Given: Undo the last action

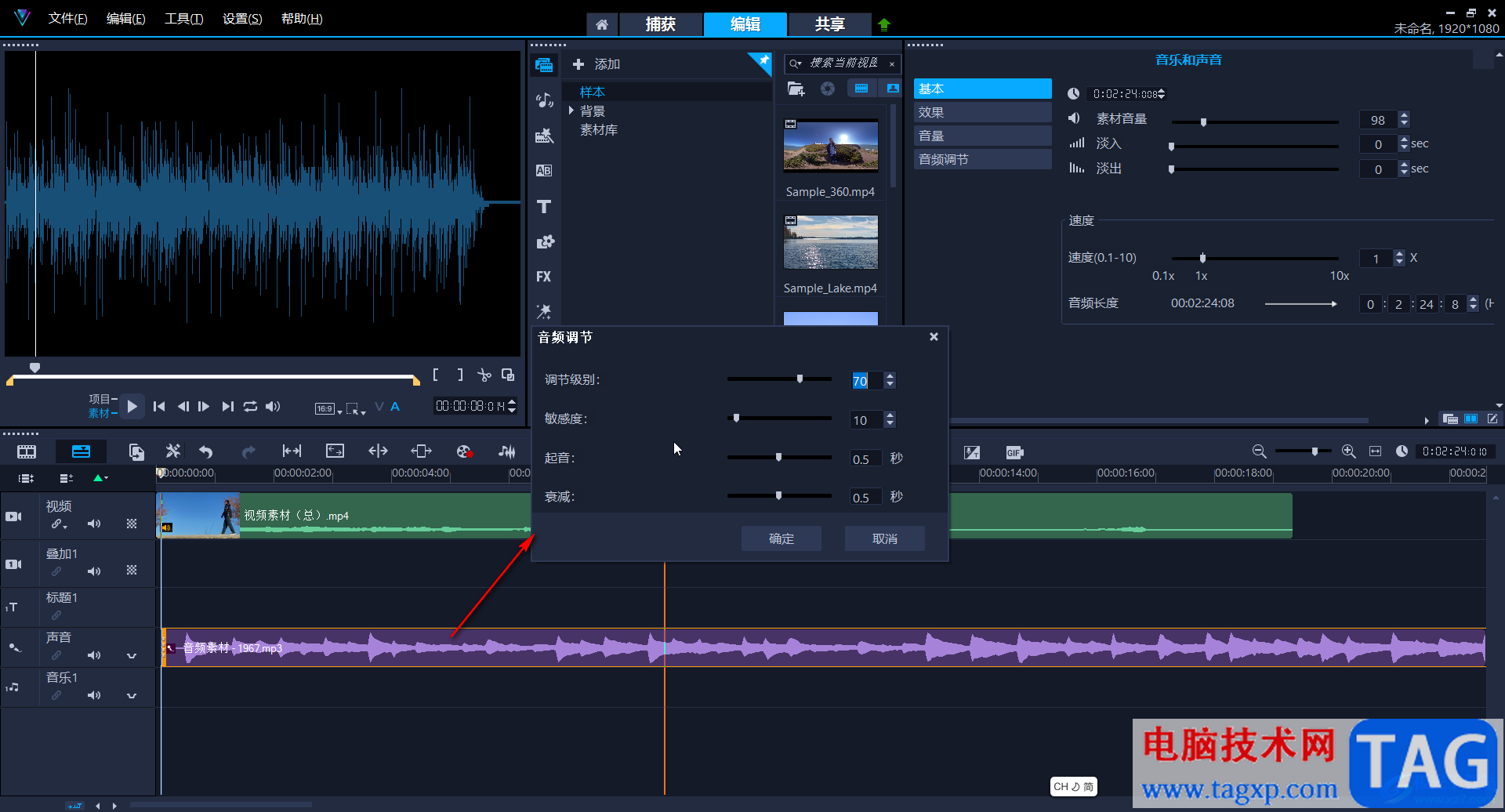Looking at the screenshot, I should [x=206, y=451].
